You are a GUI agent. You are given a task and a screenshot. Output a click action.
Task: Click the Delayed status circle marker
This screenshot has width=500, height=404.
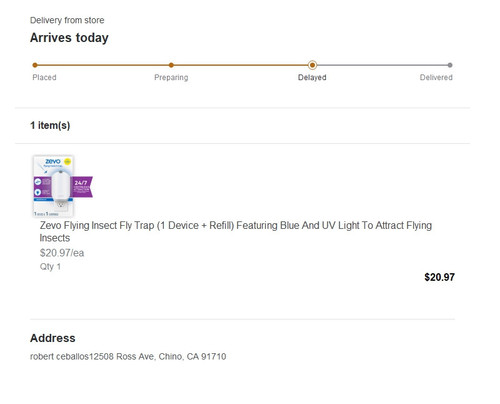(x=312, y=65)
